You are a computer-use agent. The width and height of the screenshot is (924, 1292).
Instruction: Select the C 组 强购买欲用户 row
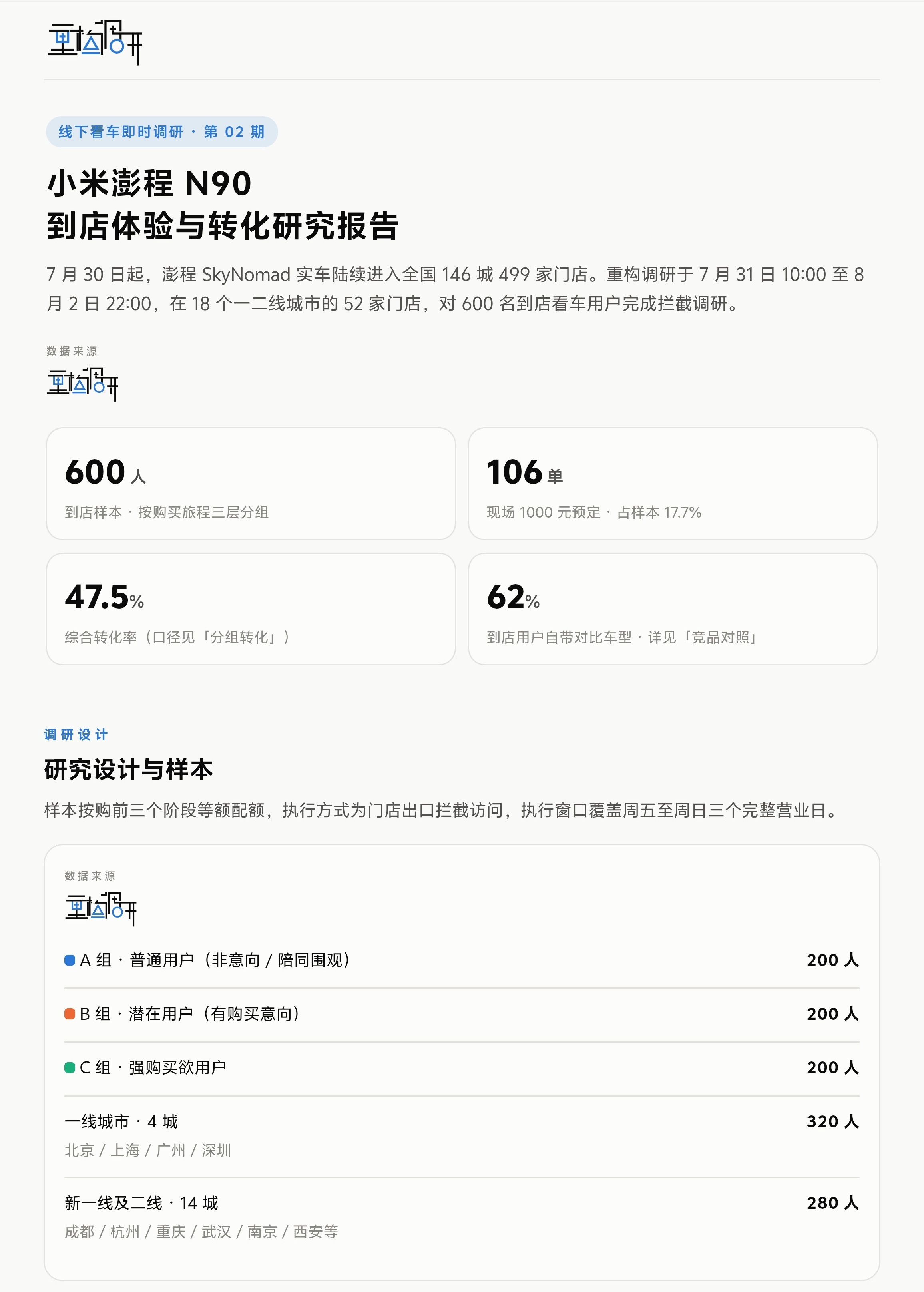pyautogui.click(x=462, y=1067)
